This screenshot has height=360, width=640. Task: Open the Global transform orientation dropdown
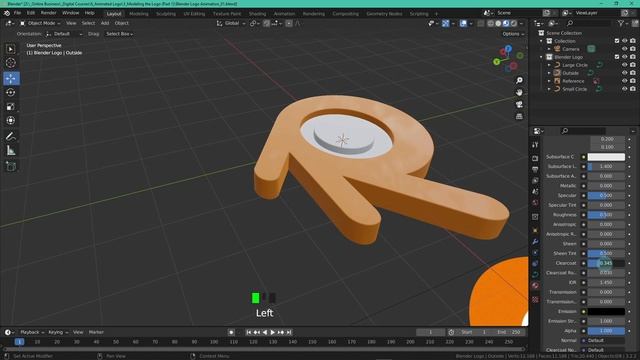pyautogui.click(x=231, y=23)
